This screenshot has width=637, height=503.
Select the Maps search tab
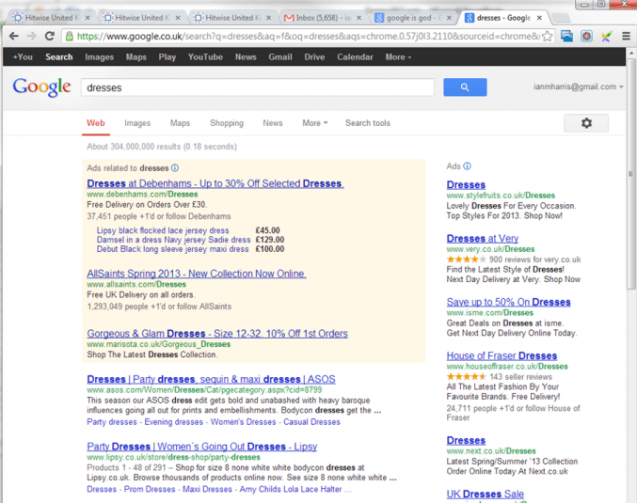[180, 123]
